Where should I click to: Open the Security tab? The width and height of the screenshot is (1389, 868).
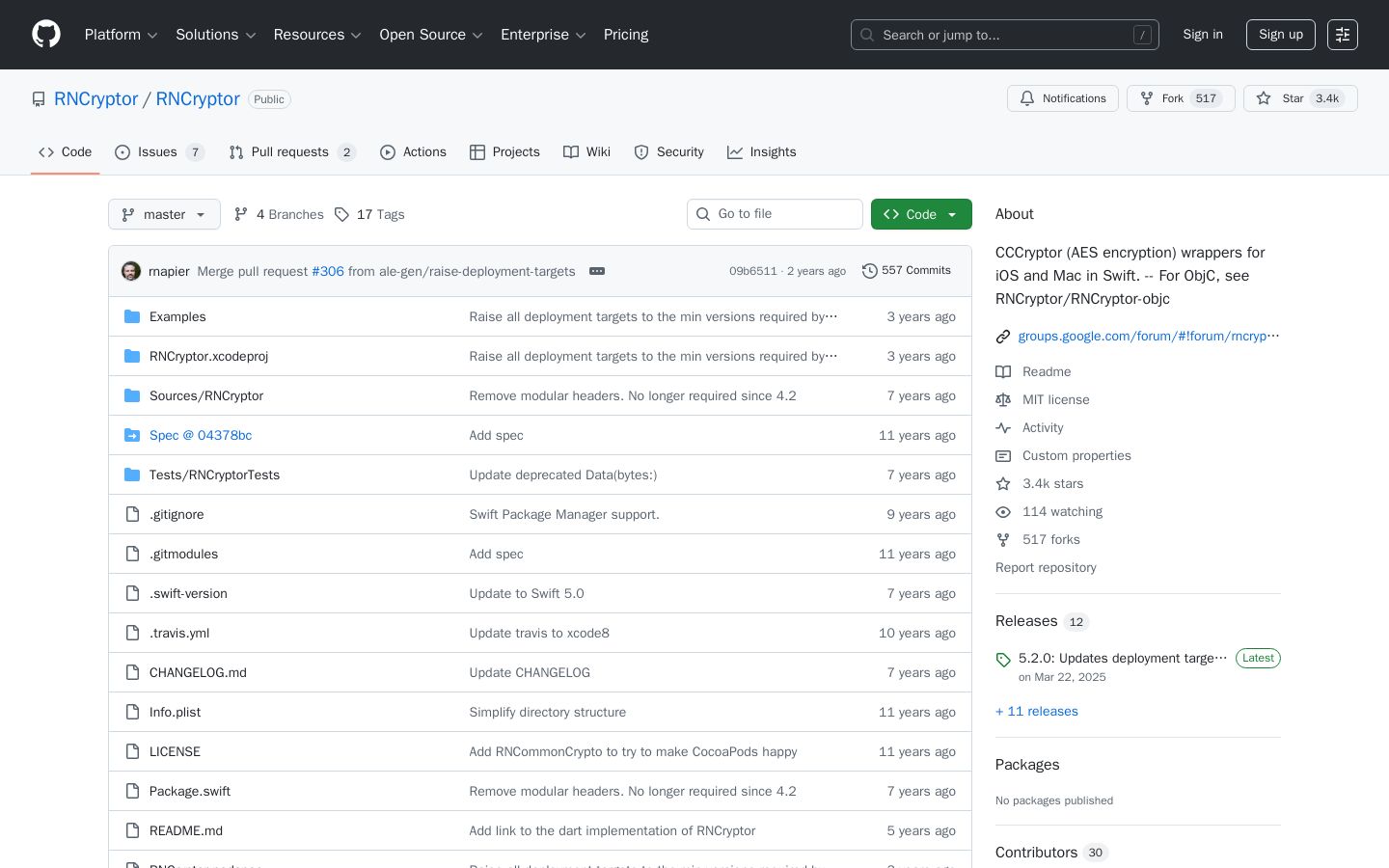[x=668, y=152]
